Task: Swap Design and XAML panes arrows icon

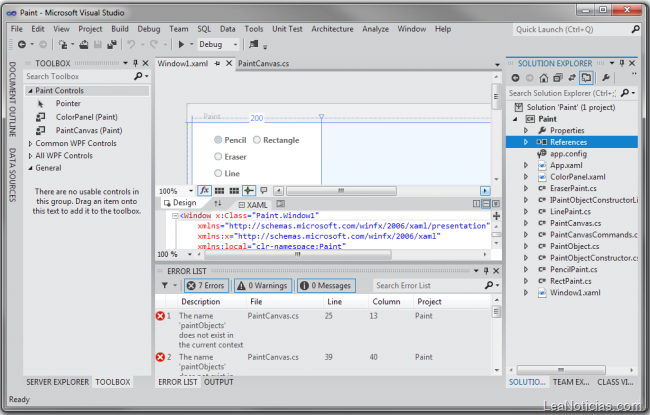Action: click(218, 203)
